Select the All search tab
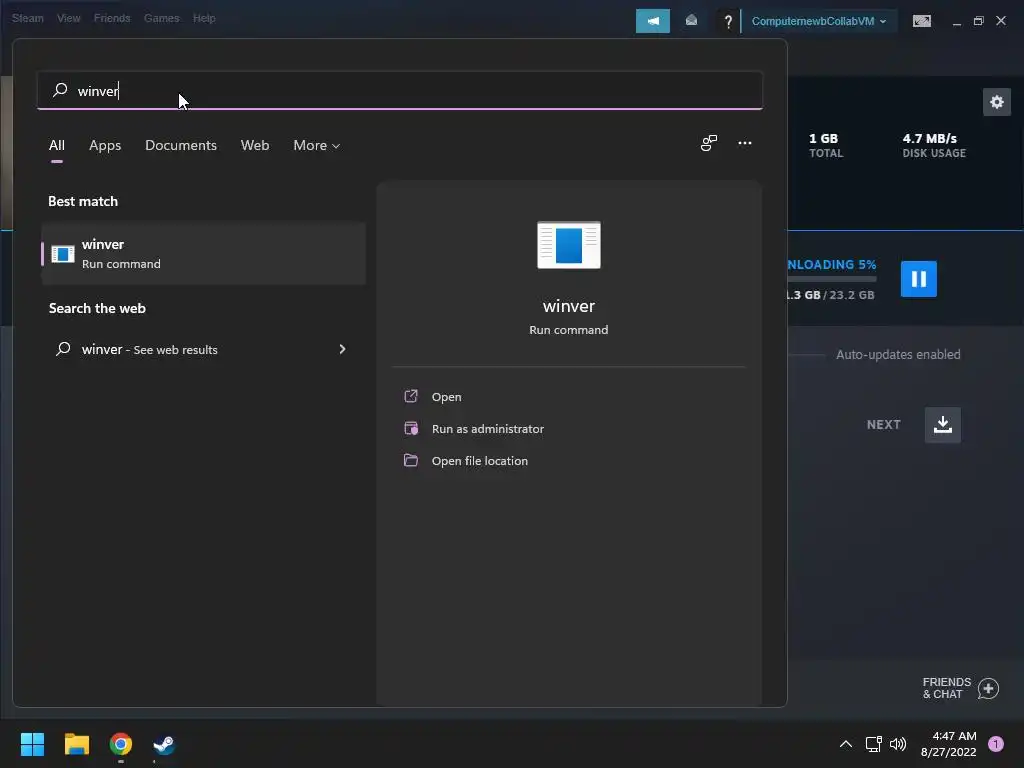1024x768 pixels. (x=57, y=145)
